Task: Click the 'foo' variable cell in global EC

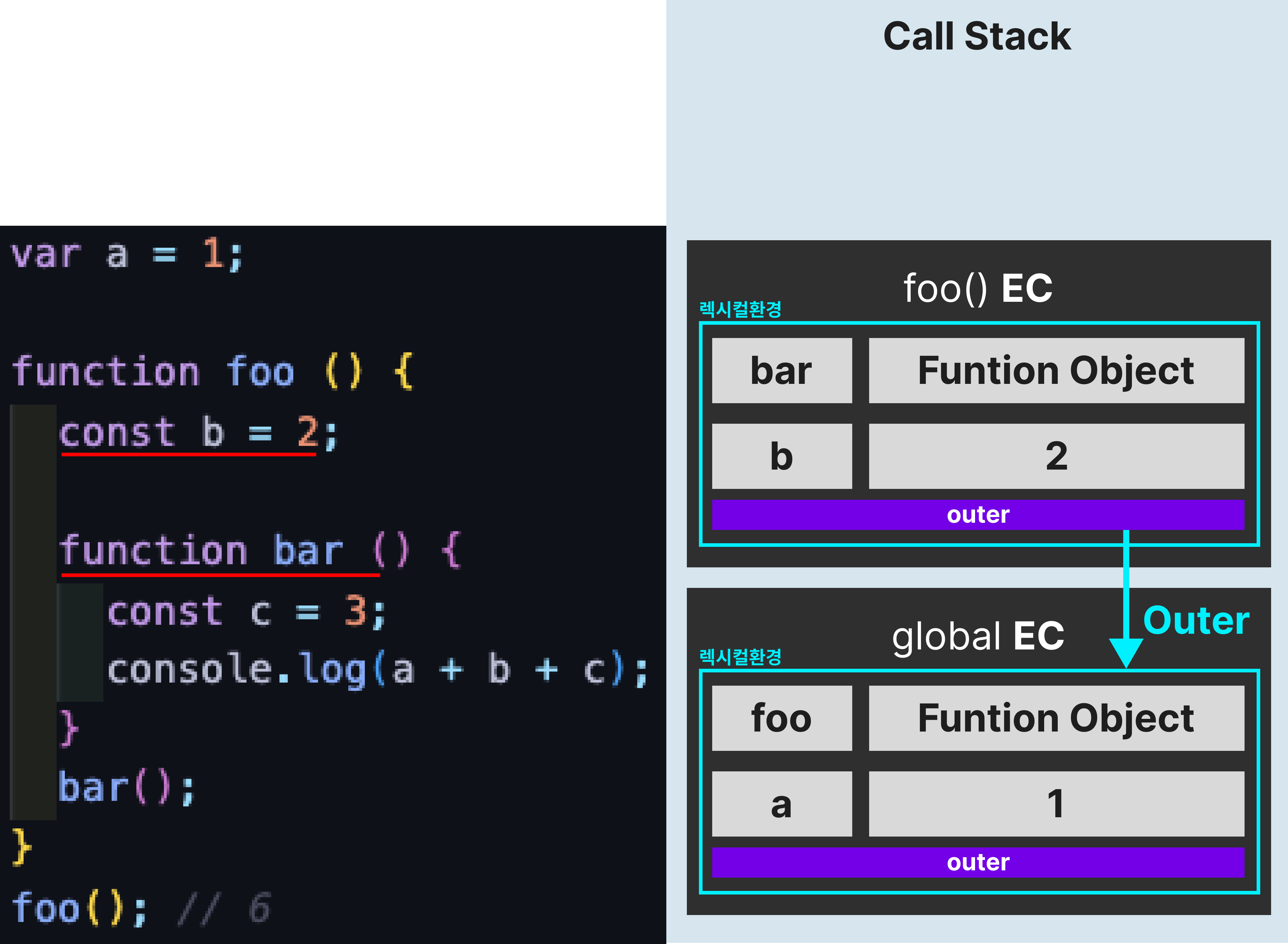Action: tap(781, 718)
